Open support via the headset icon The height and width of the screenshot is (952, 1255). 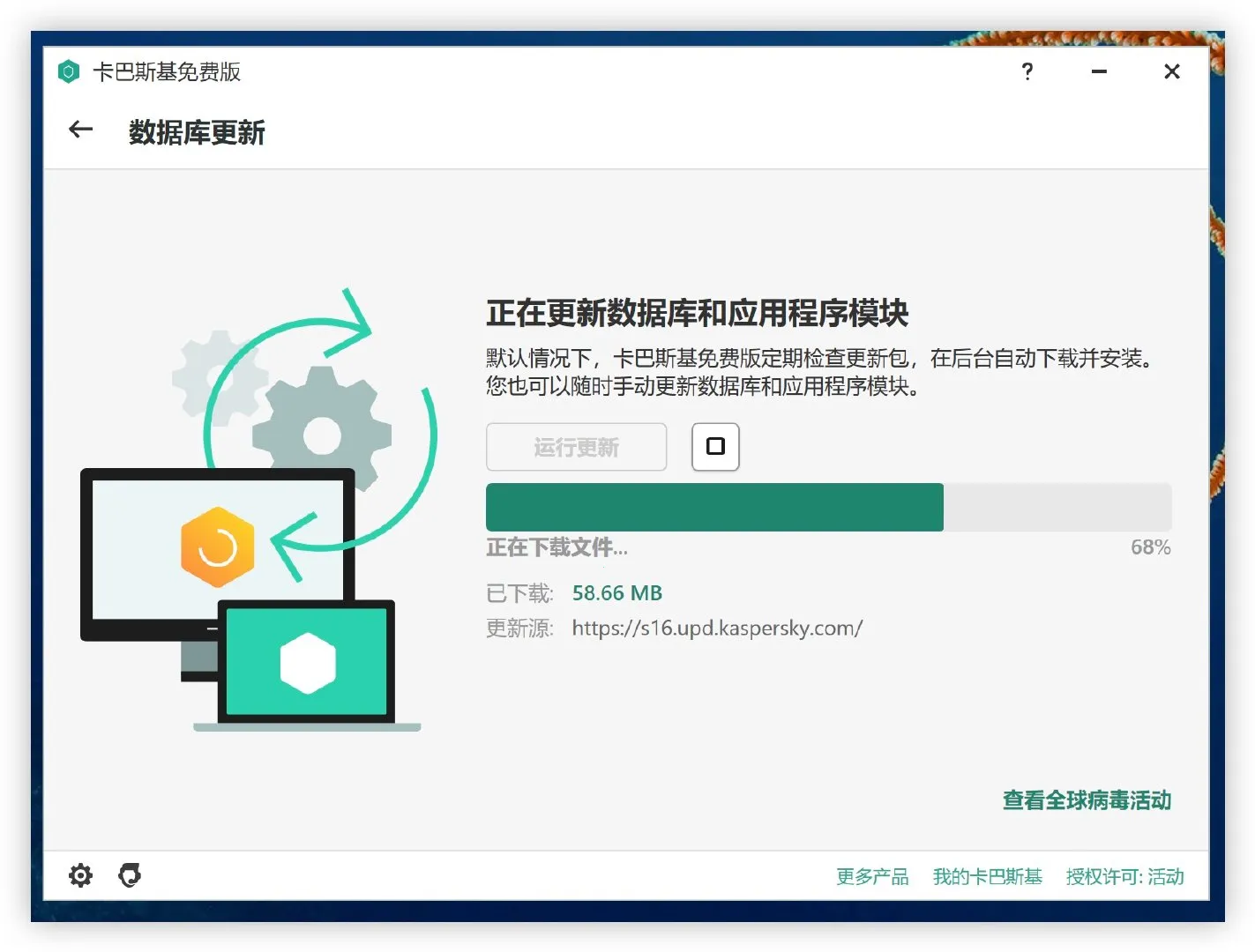click(130, 875)
